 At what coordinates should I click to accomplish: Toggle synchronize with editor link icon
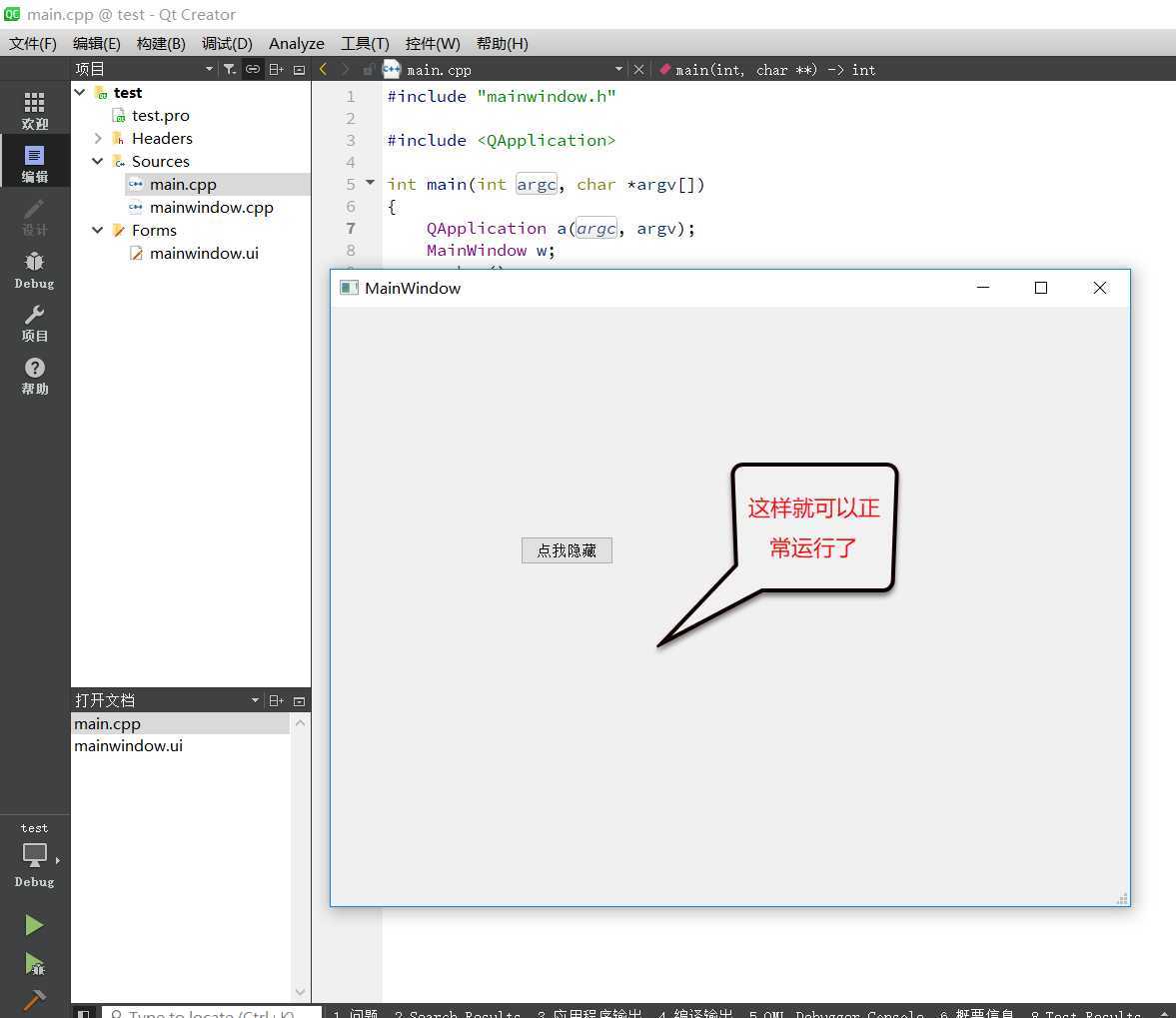click(253, 70)
